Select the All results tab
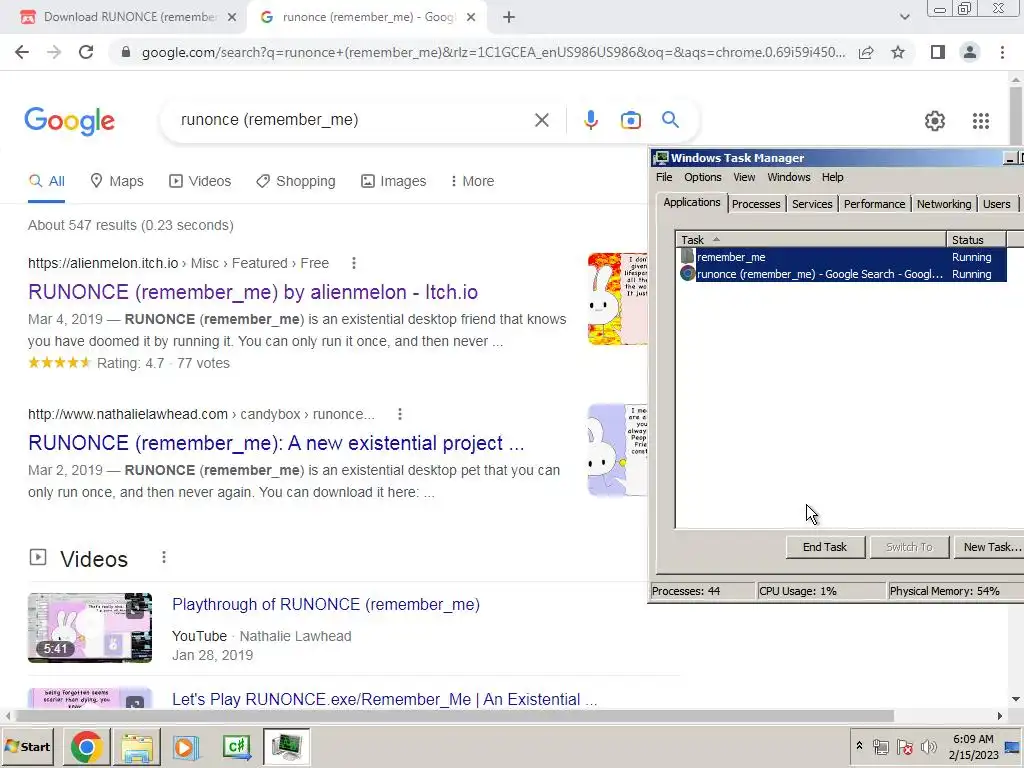 [46, 182]
